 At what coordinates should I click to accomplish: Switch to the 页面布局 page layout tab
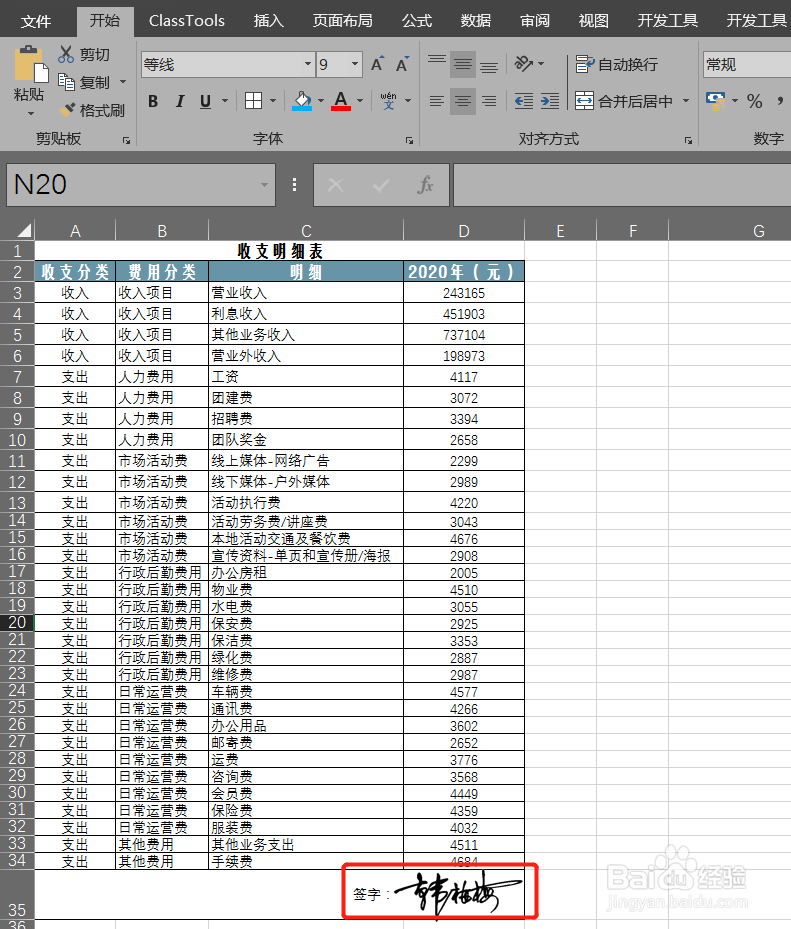coord(343,21)
